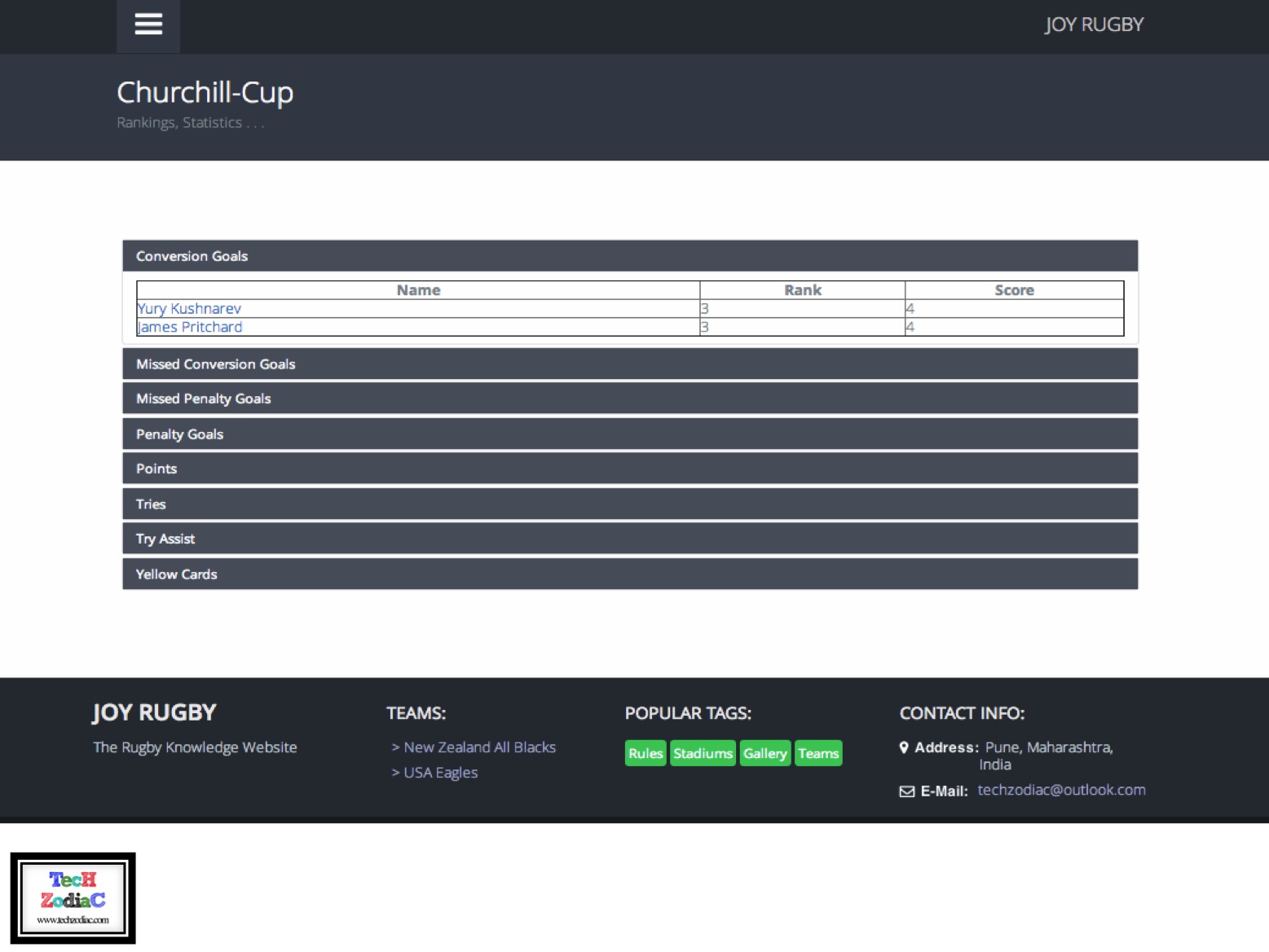Screen dimensions: 1269x952
Task: Select Yury Kushnarev's rank cell
Action: (x=803, y=309)
